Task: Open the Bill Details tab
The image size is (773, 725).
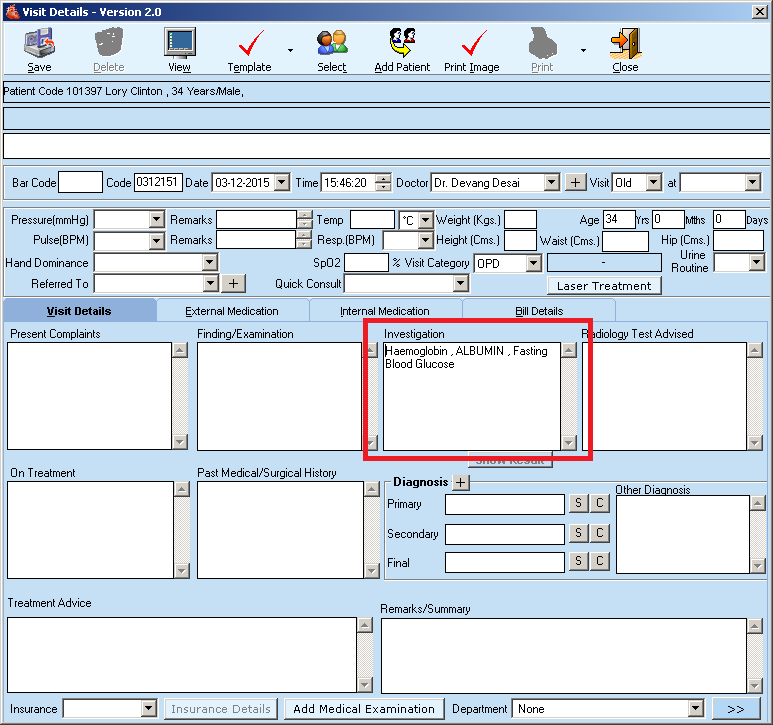Action: (539, 311)
